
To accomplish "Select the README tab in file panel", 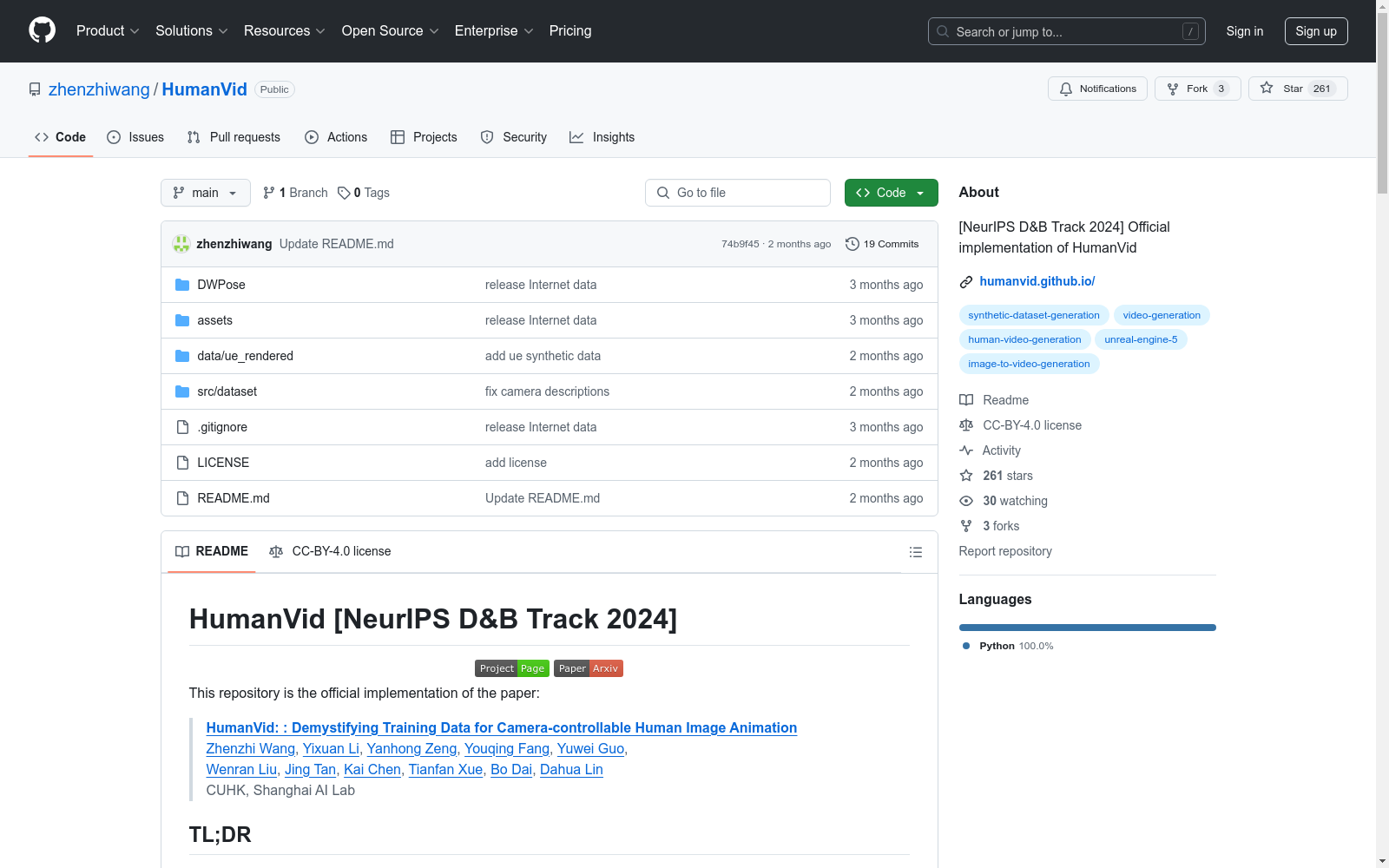I will pos(212,551).
